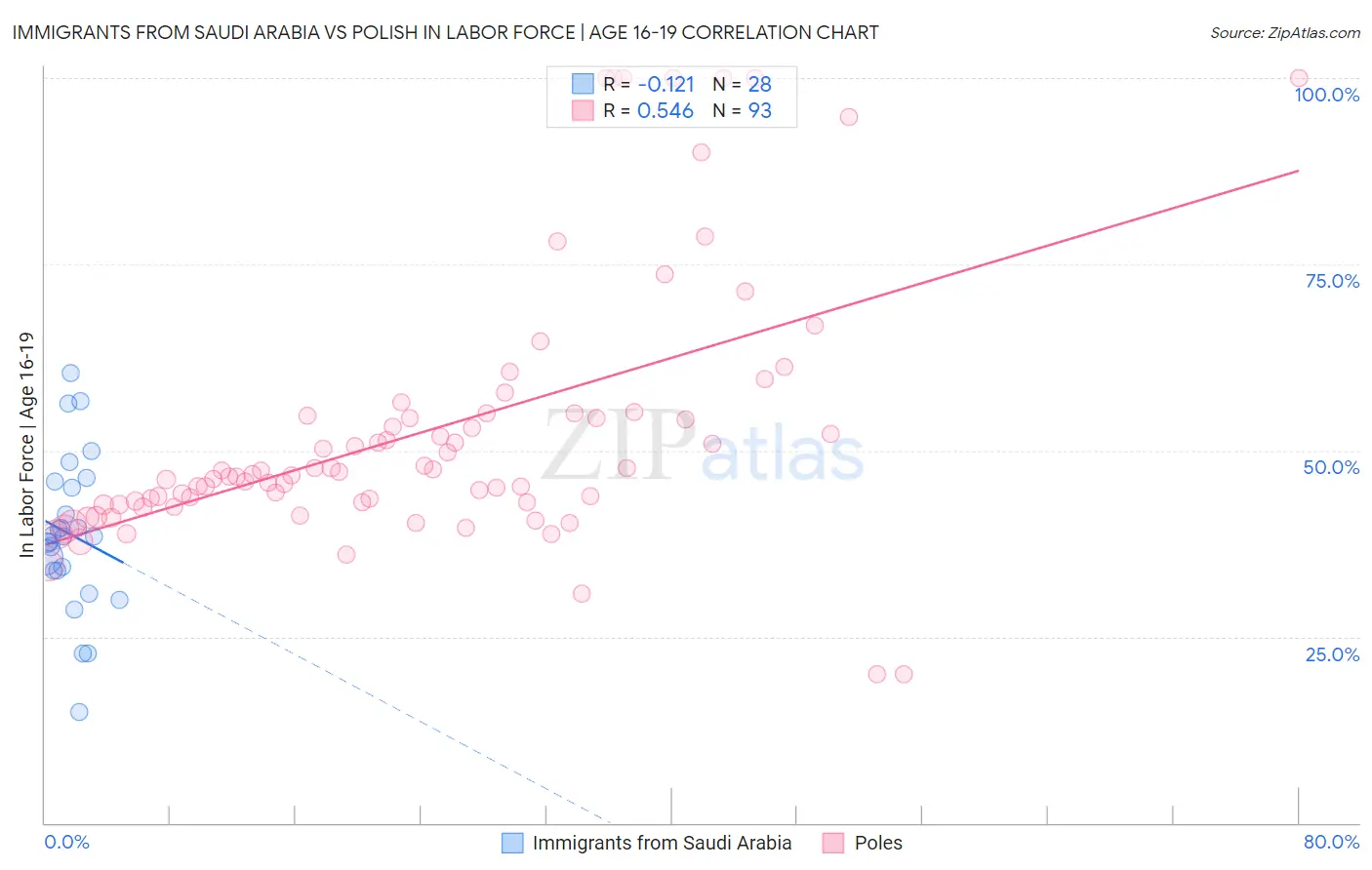
Task: Click the N = 28 value
Action: point(742,84)
